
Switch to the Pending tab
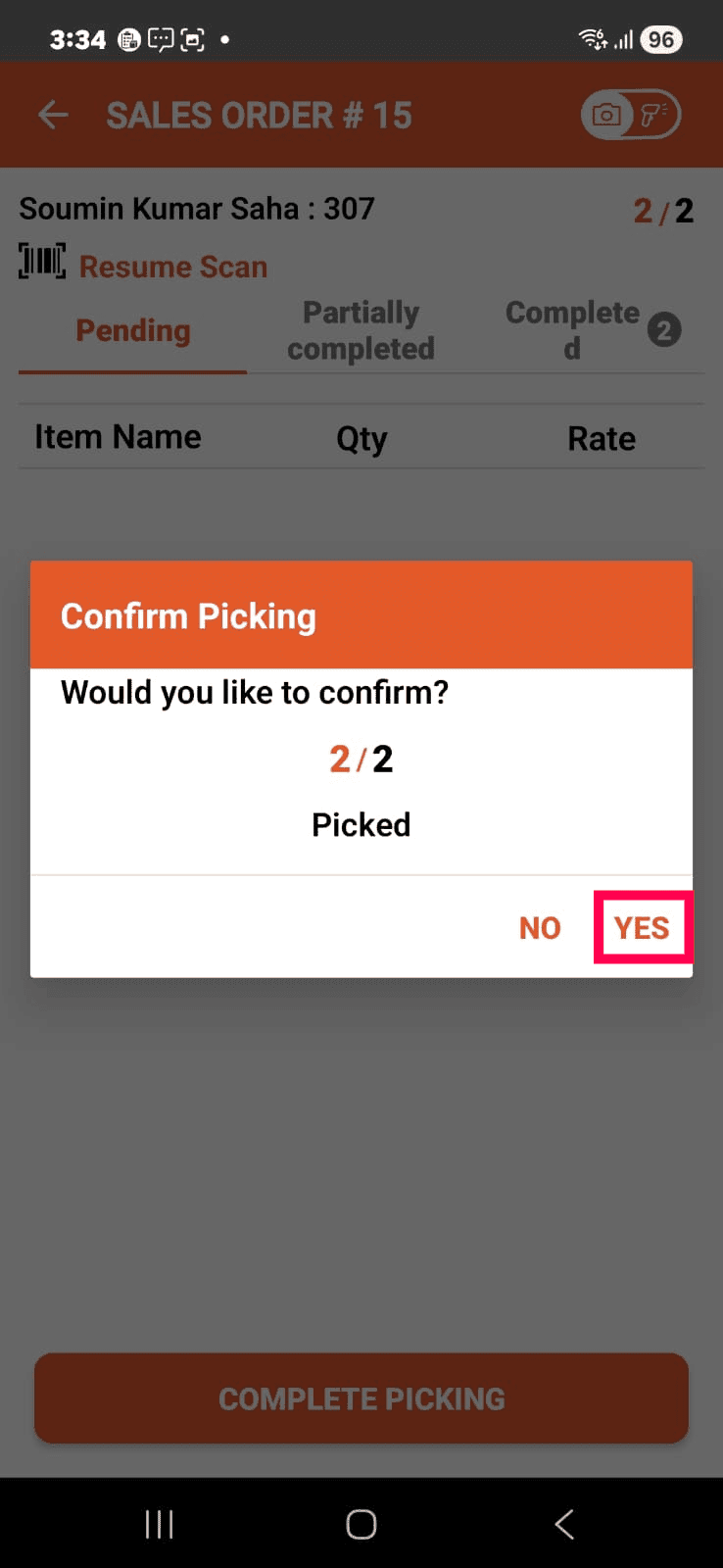[x=133, y=331]
